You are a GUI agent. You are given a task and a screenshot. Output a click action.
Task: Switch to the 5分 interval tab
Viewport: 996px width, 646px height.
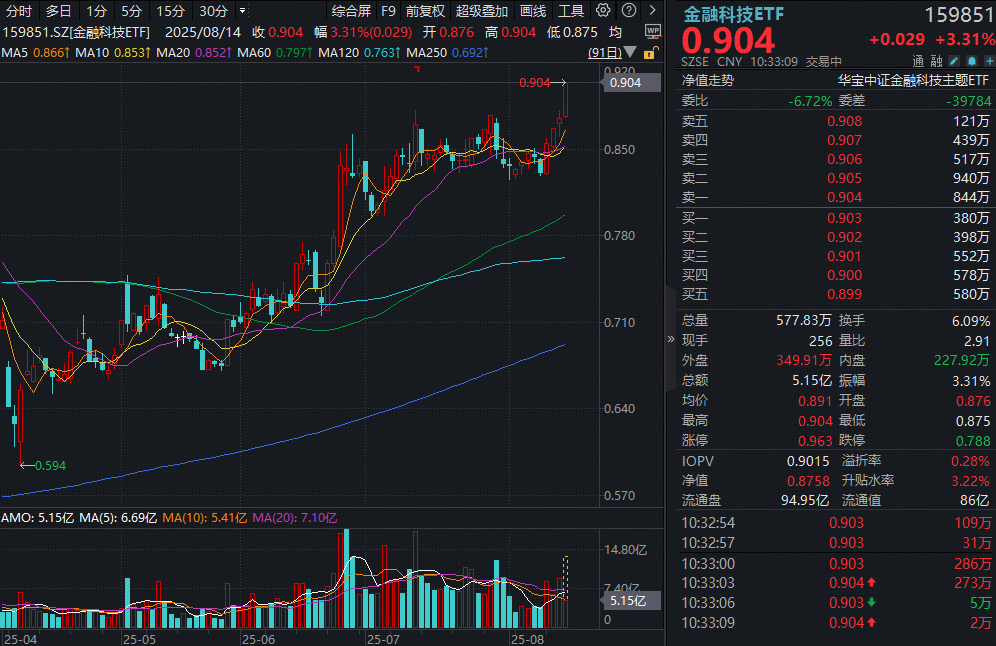(132, 10)
